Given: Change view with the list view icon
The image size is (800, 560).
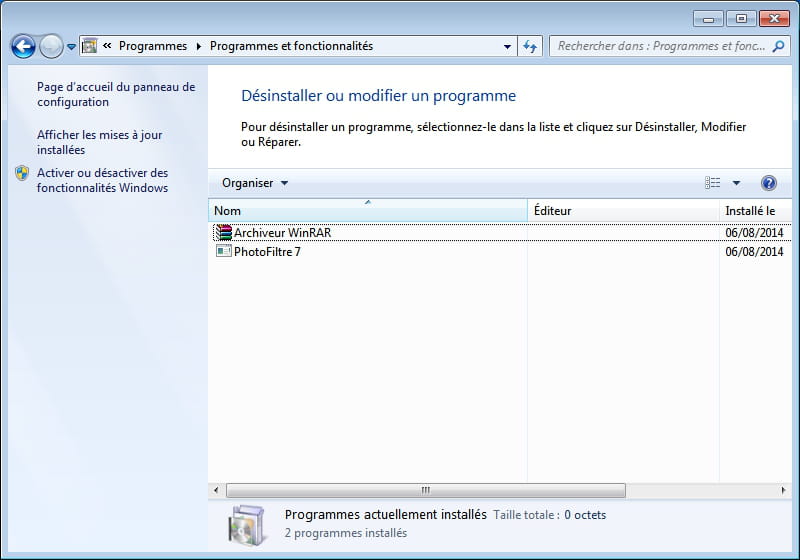Looking at the screenshot, I should pos(712,183).
